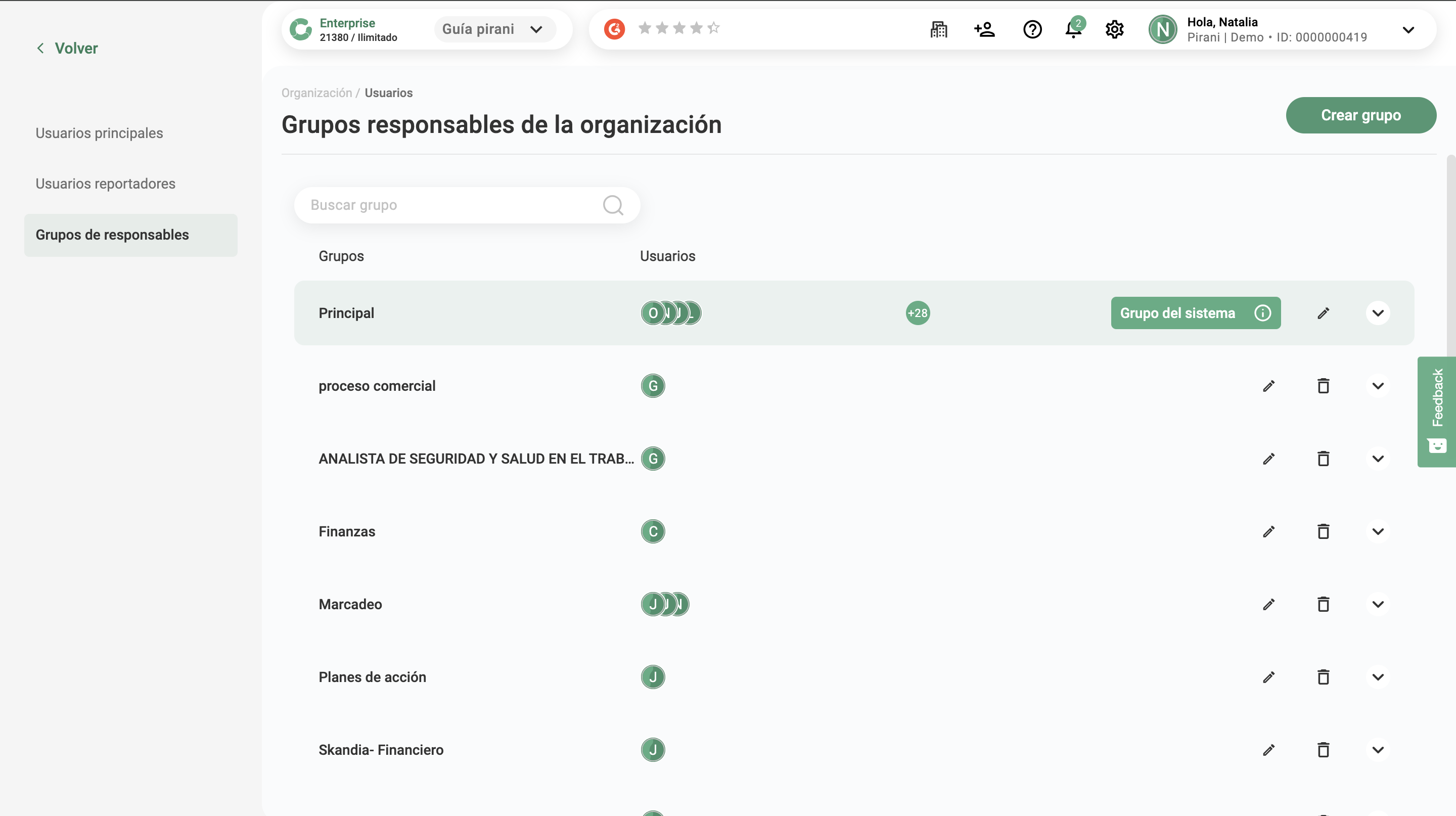Delete the Planes de acción group
This screenshot has height=816, width=1456.
click(x=1323, y=677)
